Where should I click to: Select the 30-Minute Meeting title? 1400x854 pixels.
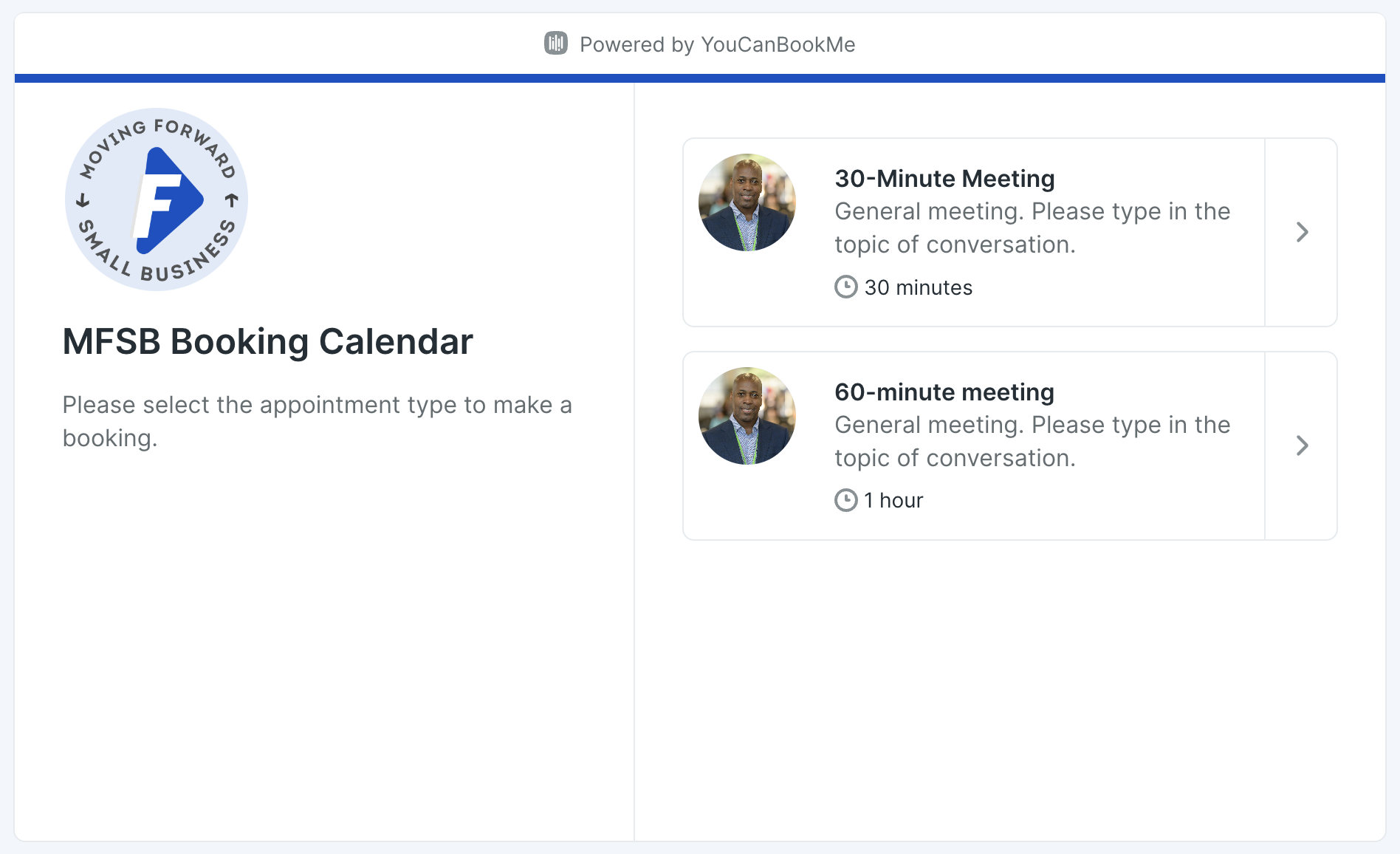(x=944, y=179)
